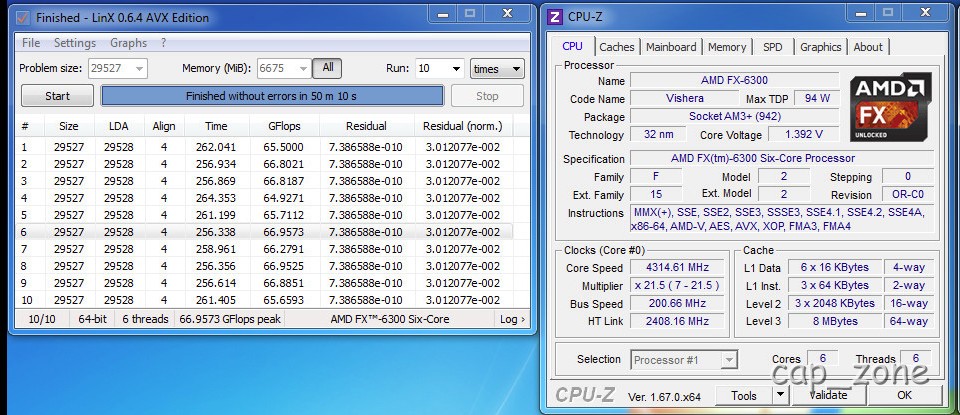Open the Tools dropdown arrow in CPU-Z
The height and width of the screenshot is (415, 960).
coord(780,396)
